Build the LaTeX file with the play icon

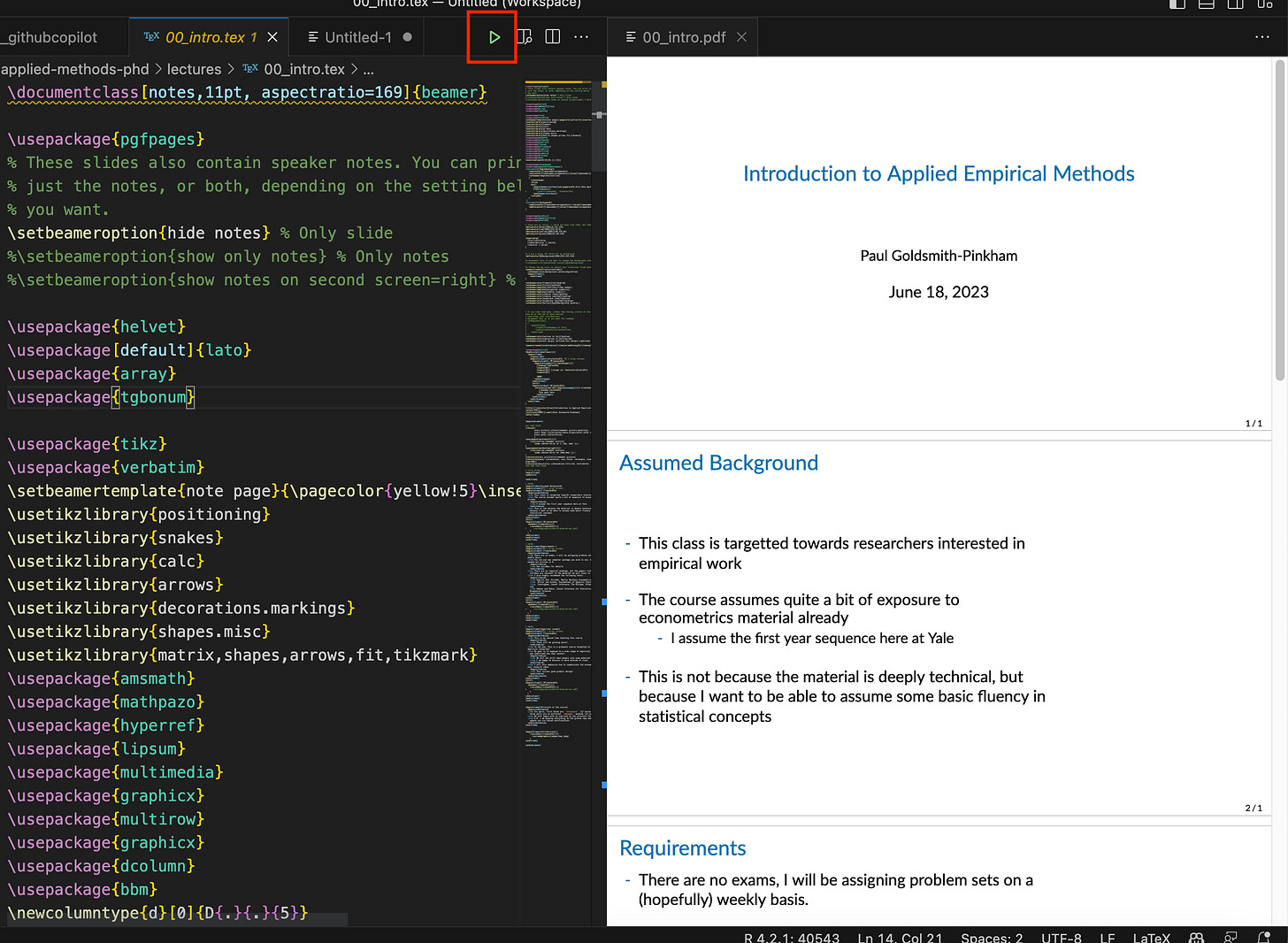[493, 37]
